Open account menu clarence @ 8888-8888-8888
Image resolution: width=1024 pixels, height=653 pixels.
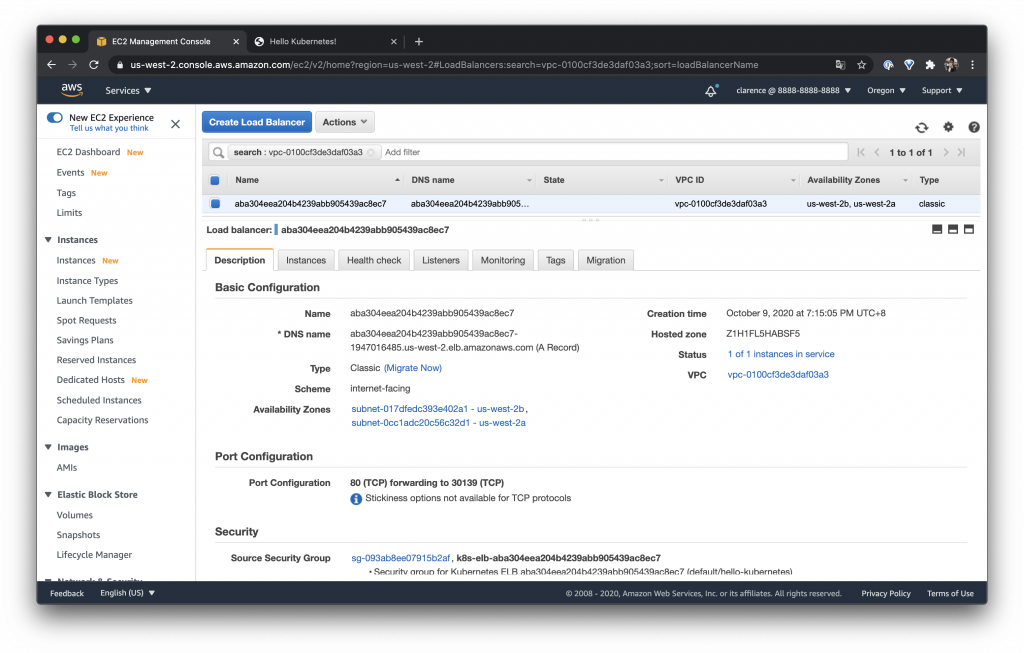point(793,91)
